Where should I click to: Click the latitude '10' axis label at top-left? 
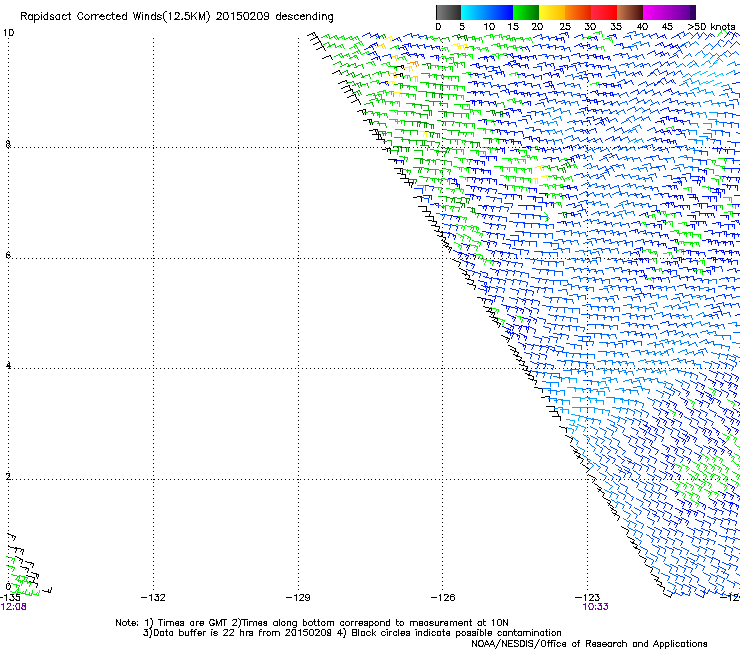tap(8, 33)
